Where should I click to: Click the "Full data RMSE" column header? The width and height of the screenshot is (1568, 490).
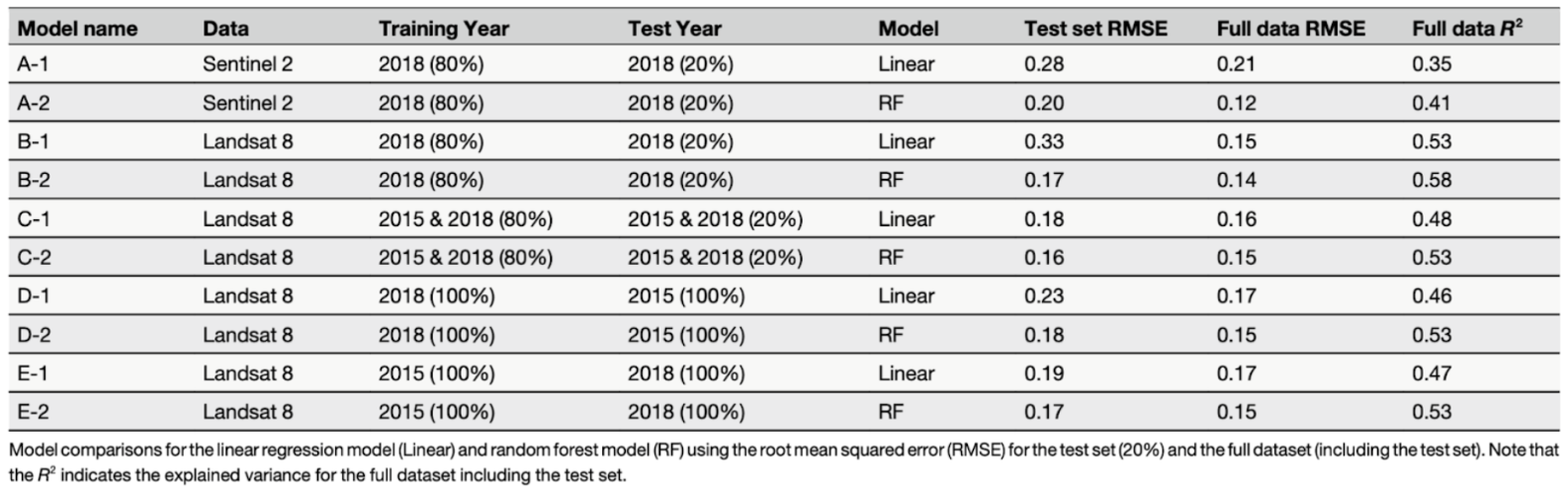(1290, 29)
